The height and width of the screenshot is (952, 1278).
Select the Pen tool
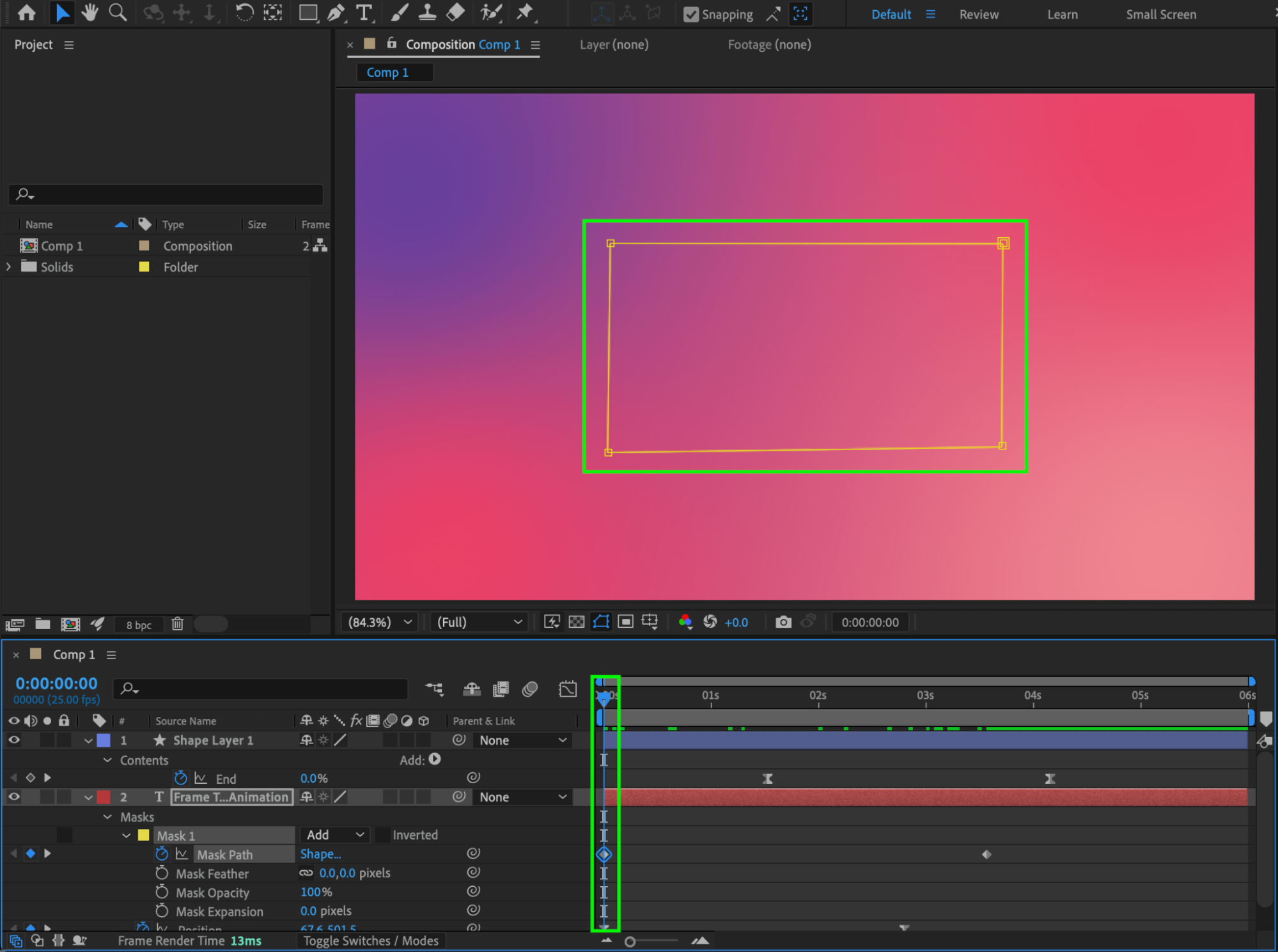pyautogui.click(x=336, y=13)
